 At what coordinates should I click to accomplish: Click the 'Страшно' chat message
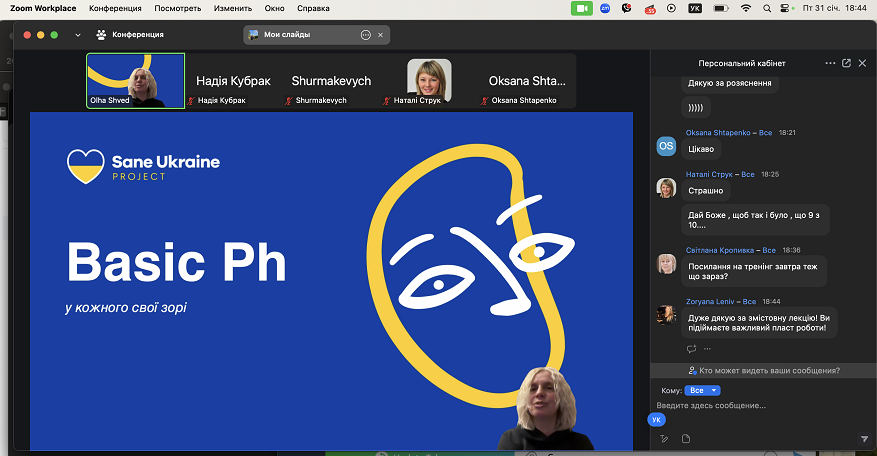[705, 191]
